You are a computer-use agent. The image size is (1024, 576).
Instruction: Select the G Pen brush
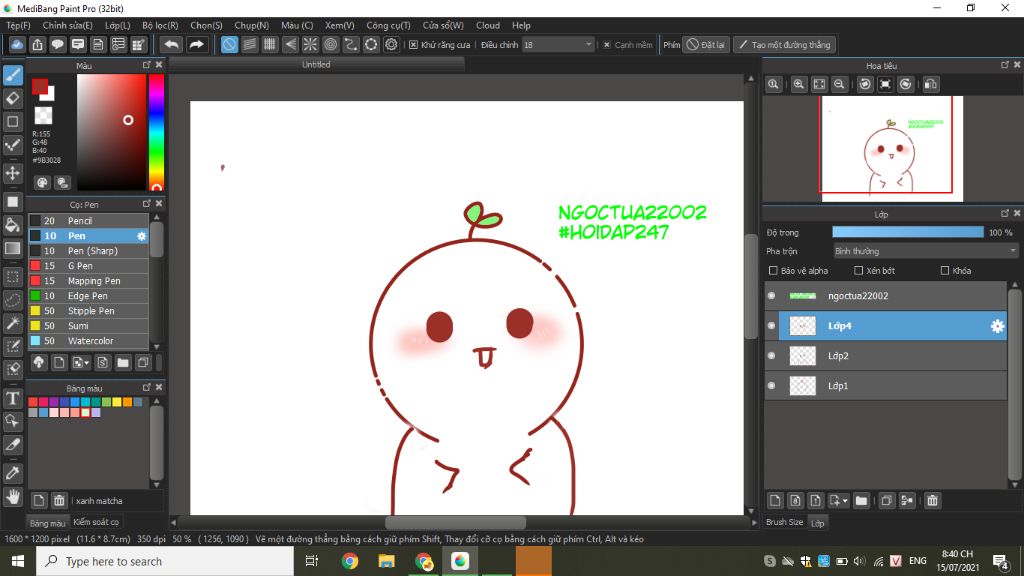[x=88, y=266]
